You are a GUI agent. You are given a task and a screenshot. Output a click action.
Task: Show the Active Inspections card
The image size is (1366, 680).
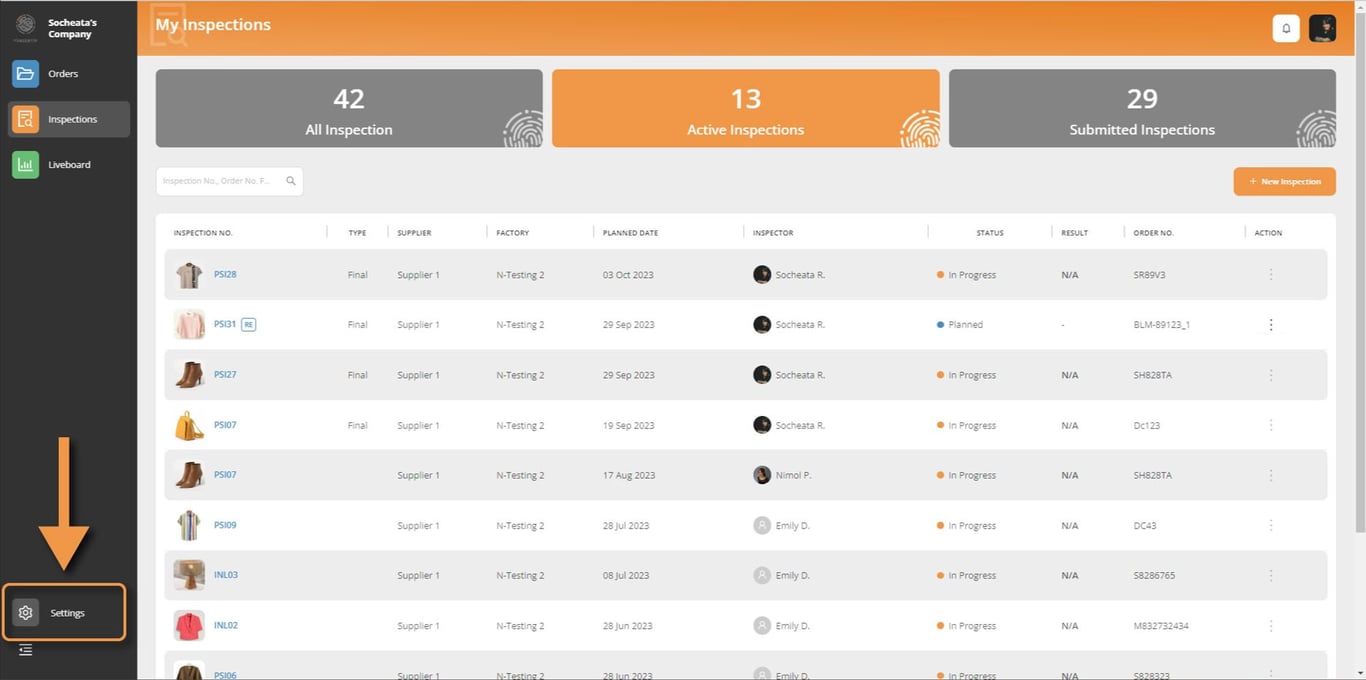click(746, 108)
